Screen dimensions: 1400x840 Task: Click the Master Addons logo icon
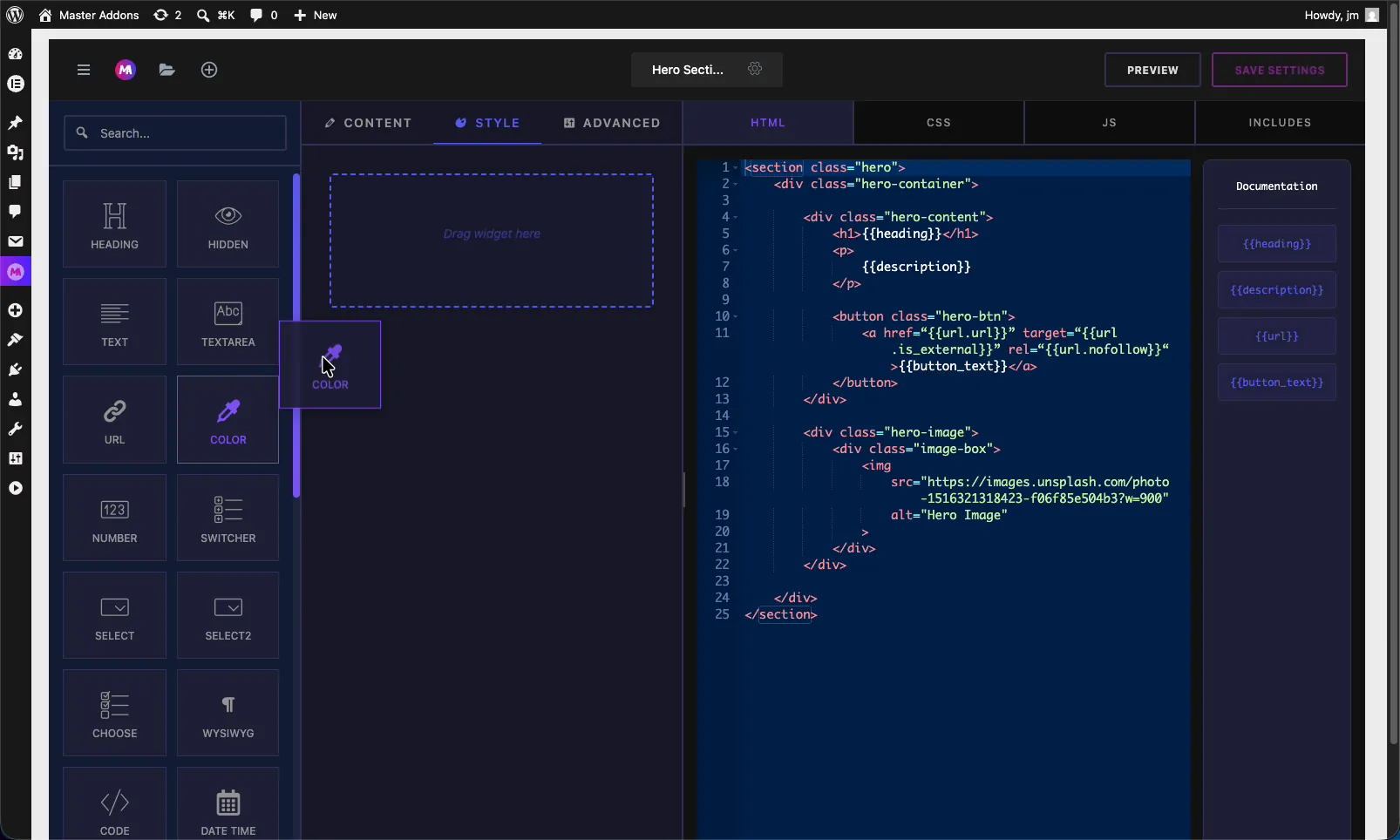(126, 70)
